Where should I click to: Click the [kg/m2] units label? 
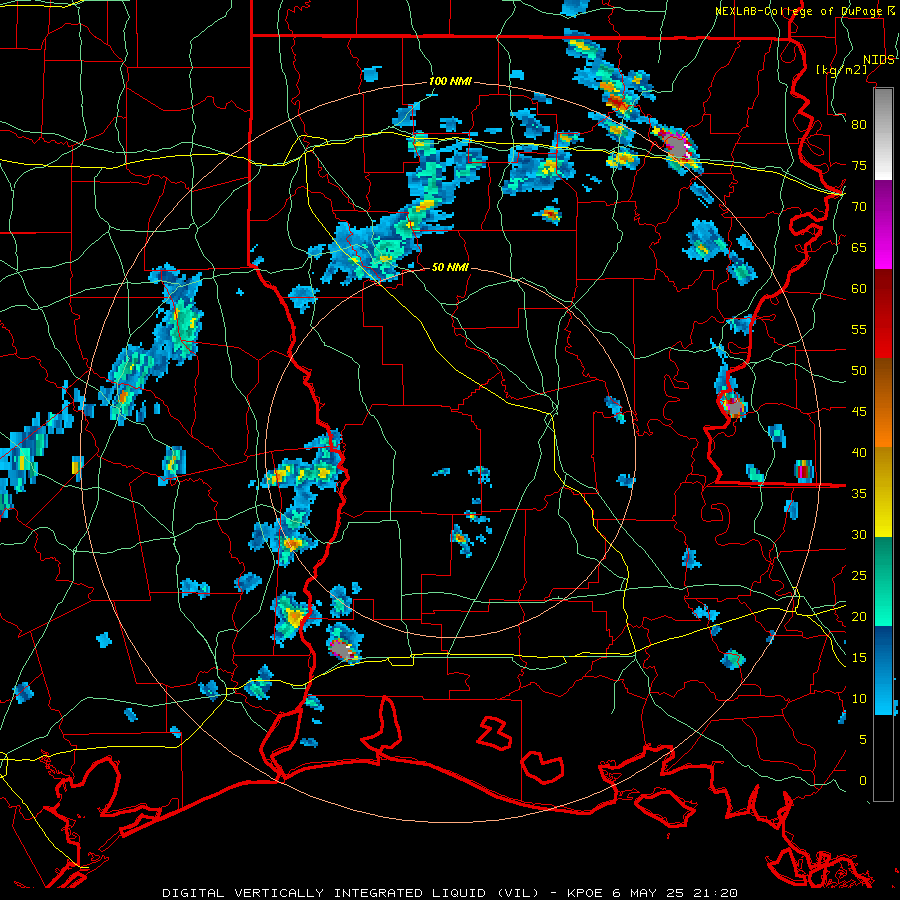click(x=841, y=69)
